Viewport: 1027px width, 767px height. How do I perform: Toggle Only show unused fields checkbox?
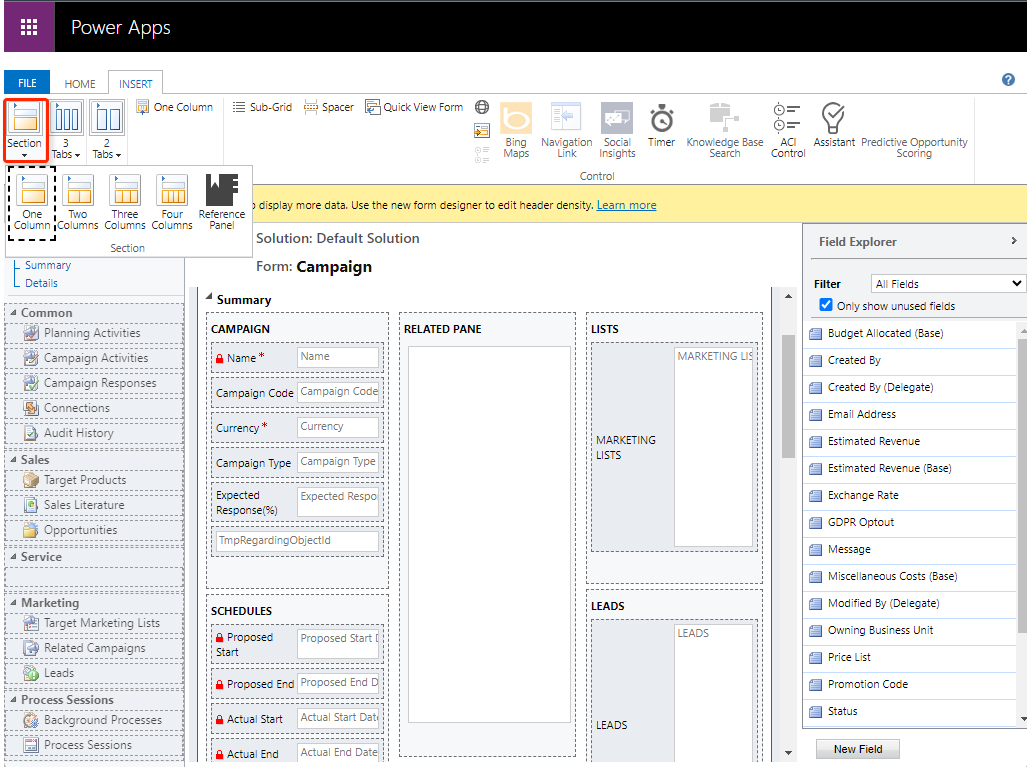(x=826, y=305)
